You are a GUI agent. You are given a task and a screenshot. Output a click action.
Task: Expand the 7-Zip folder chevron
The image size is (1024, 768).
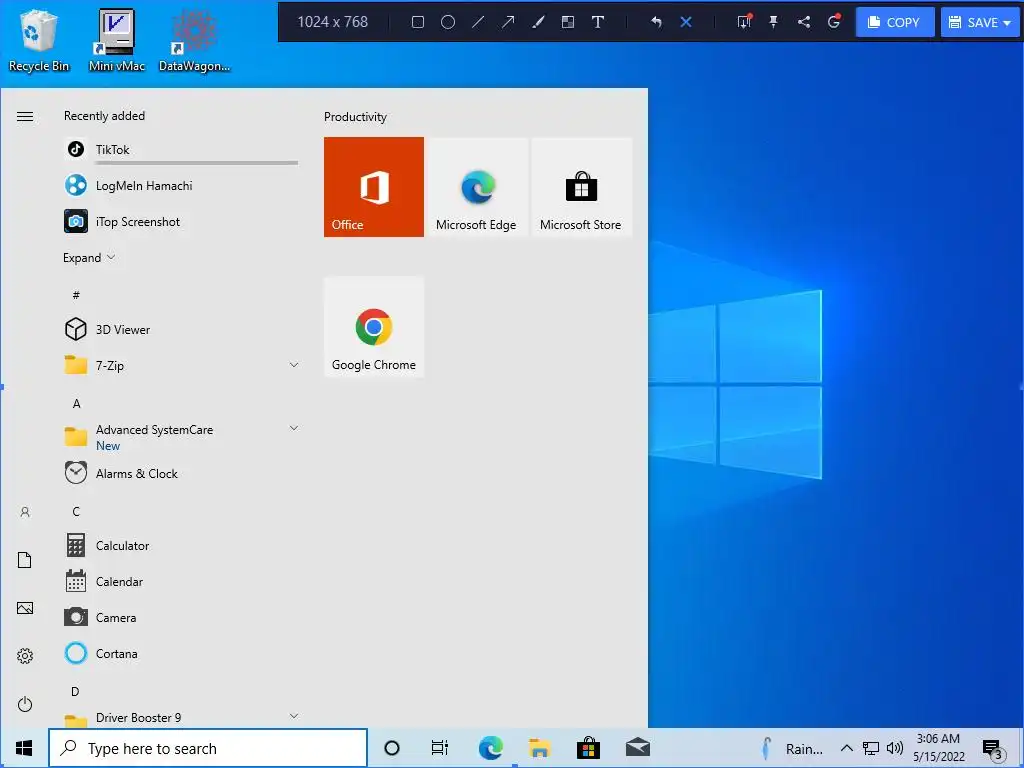point(294,364)
